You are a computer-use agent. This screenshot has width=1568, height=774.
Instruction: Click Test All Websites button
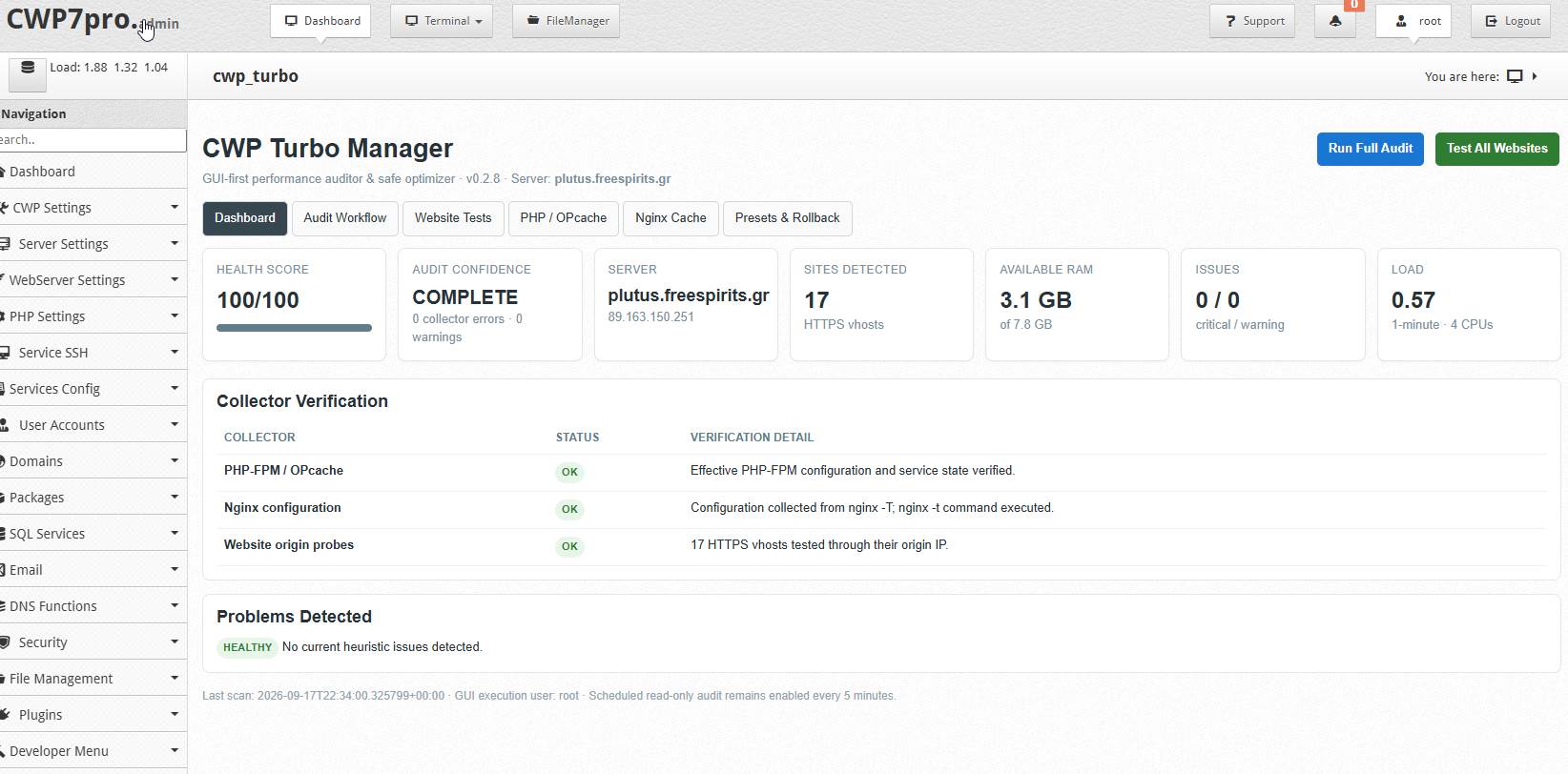tap(1497, 149)
